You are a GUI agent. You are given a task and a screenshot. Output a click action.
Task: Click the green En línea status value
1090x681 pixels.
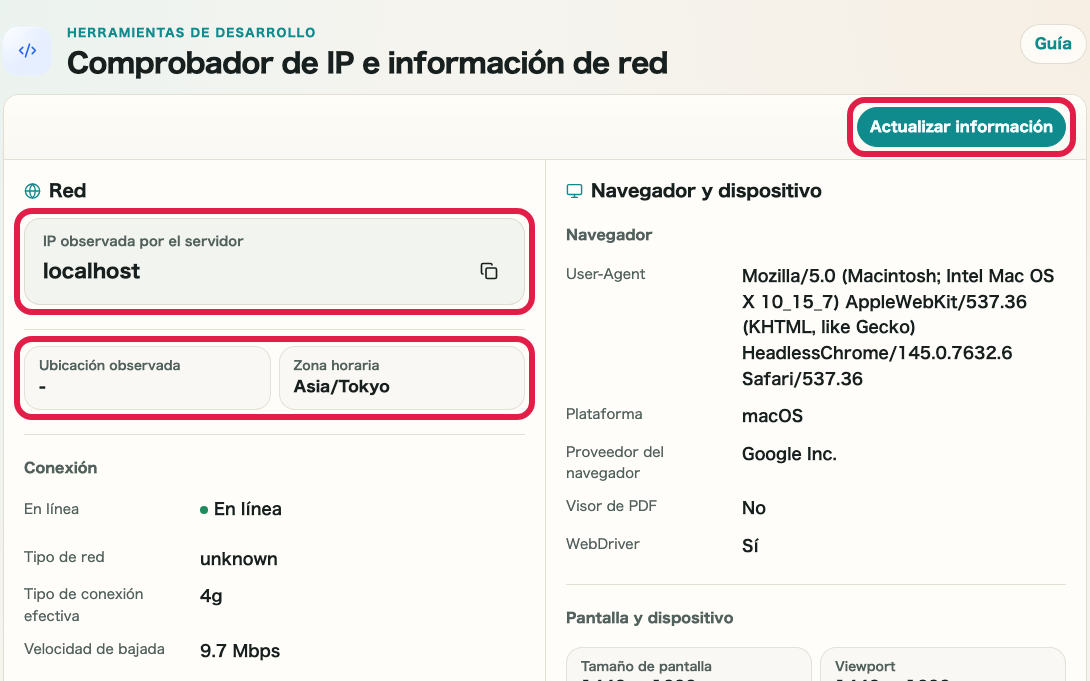241,509
